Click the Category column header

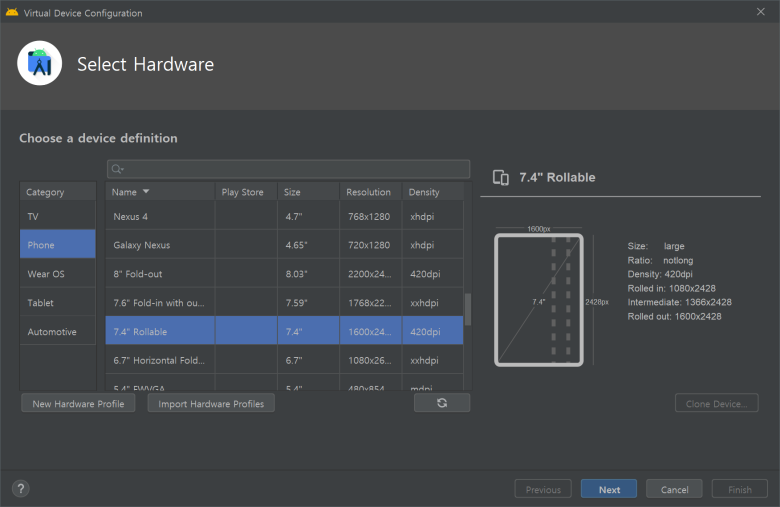pyautogui.click(x=58, y=192)
